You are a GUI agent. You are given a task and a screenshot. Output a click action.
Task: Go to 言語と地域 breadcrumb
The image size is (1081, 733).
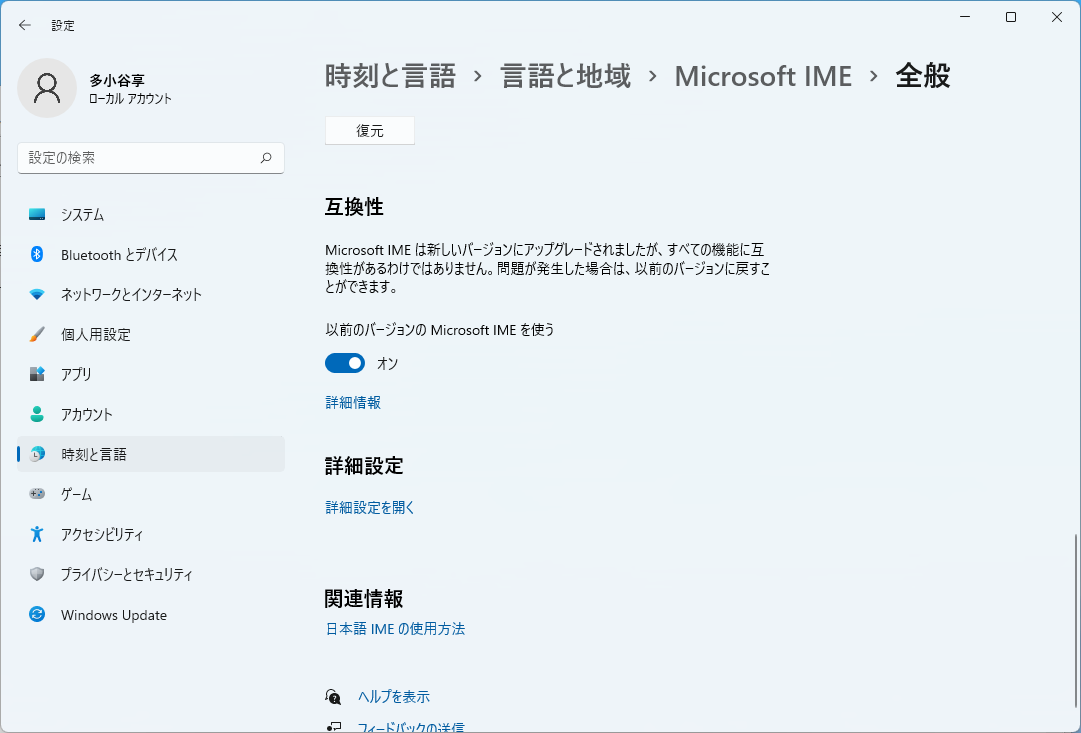click(565, 76)
